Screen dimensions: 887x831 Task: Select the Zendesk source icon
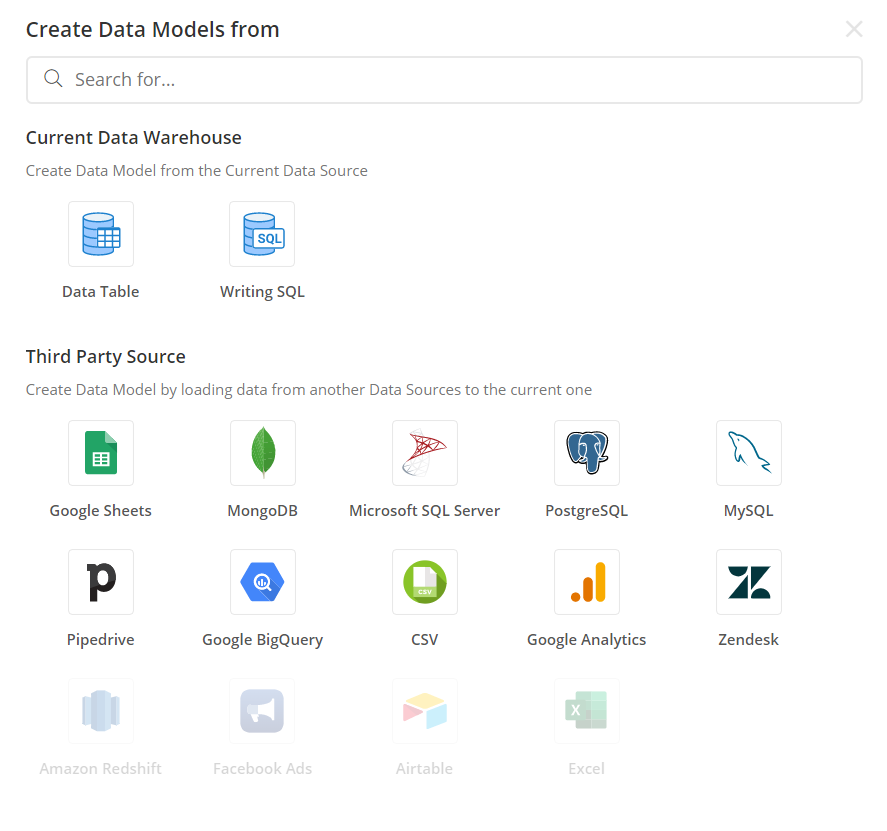pyautogui.click(x=749, y=582)
